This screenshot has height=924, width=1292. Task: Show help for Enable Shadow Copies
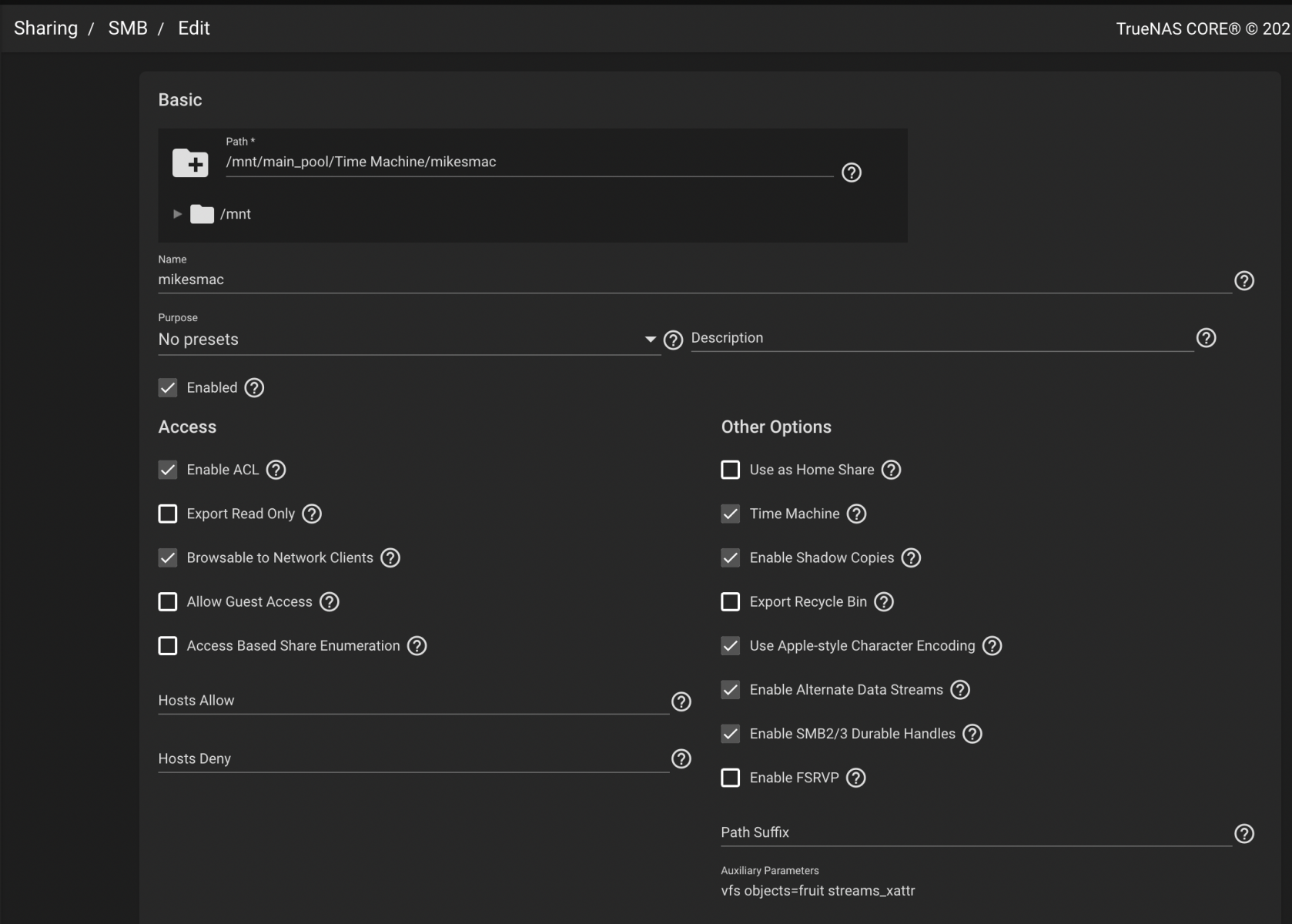(x=911, y=557)
